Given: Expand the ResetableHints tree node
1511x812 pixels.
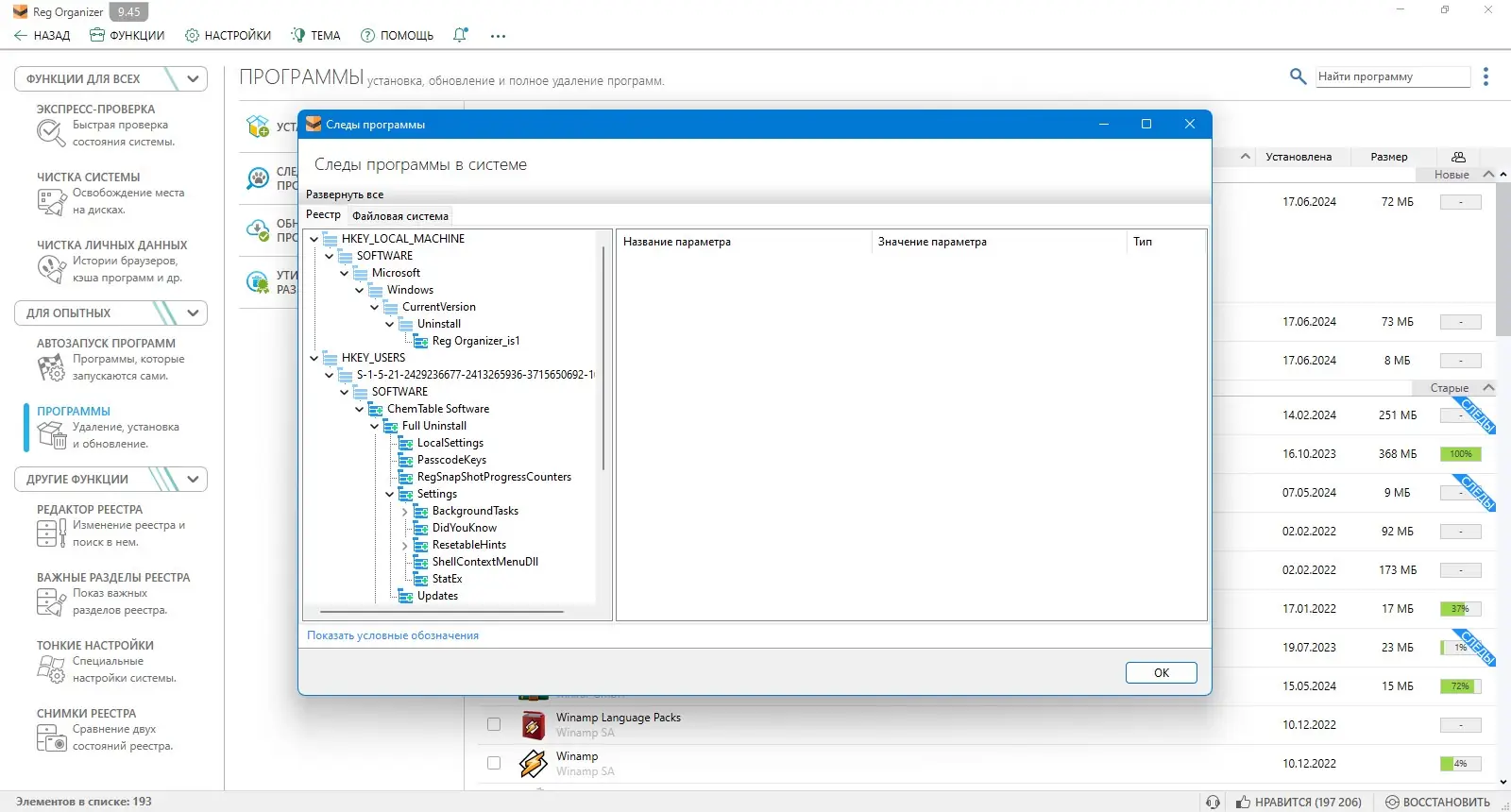Looking at the screenshot, I should 405,545.
